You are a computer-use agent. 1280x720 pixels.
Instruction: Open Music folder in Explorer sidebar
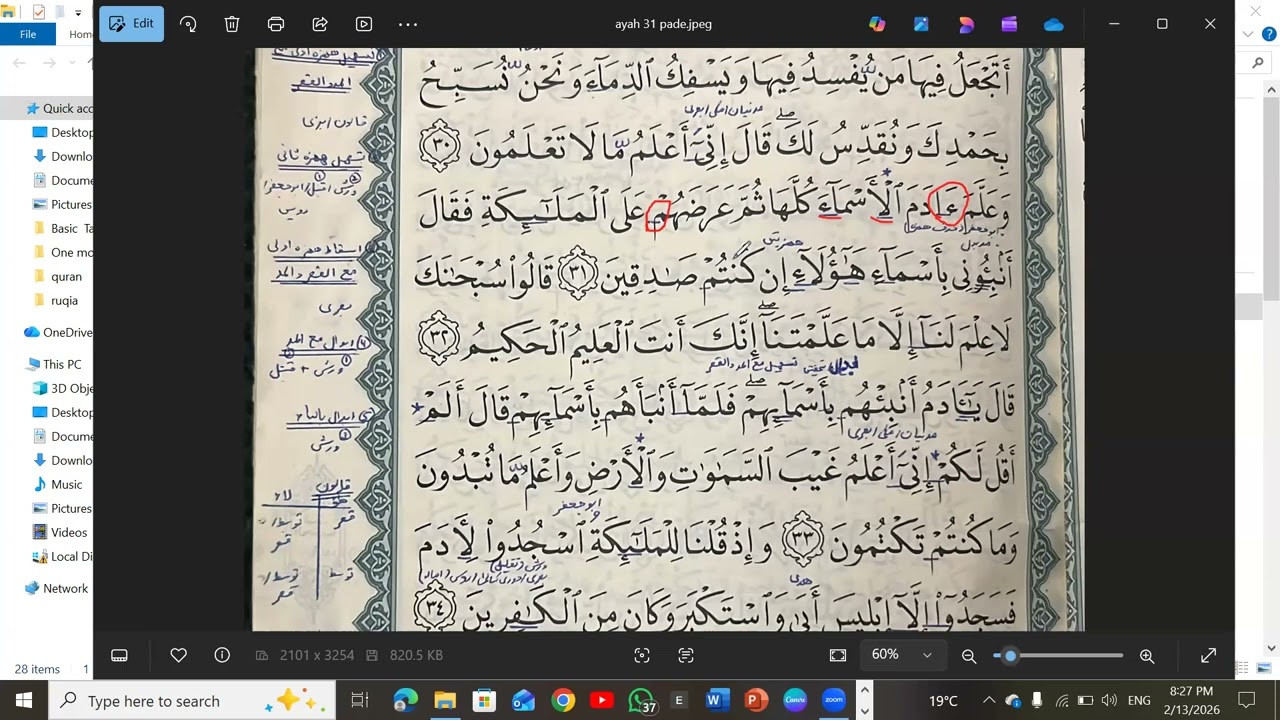(x=66, y=484)
